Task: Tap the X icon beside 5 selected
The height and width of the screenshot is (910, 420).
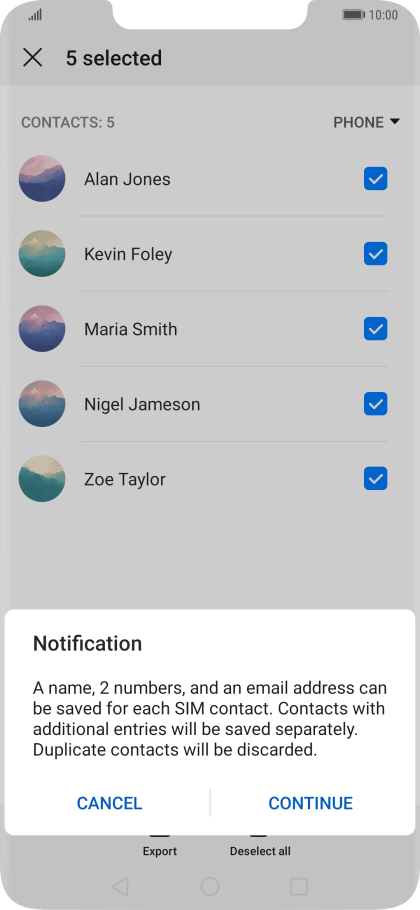Action: point(32,57)
